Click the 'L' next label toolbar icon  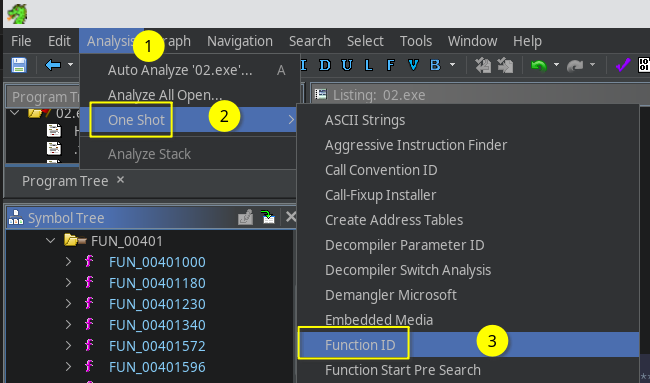point(369,65)
